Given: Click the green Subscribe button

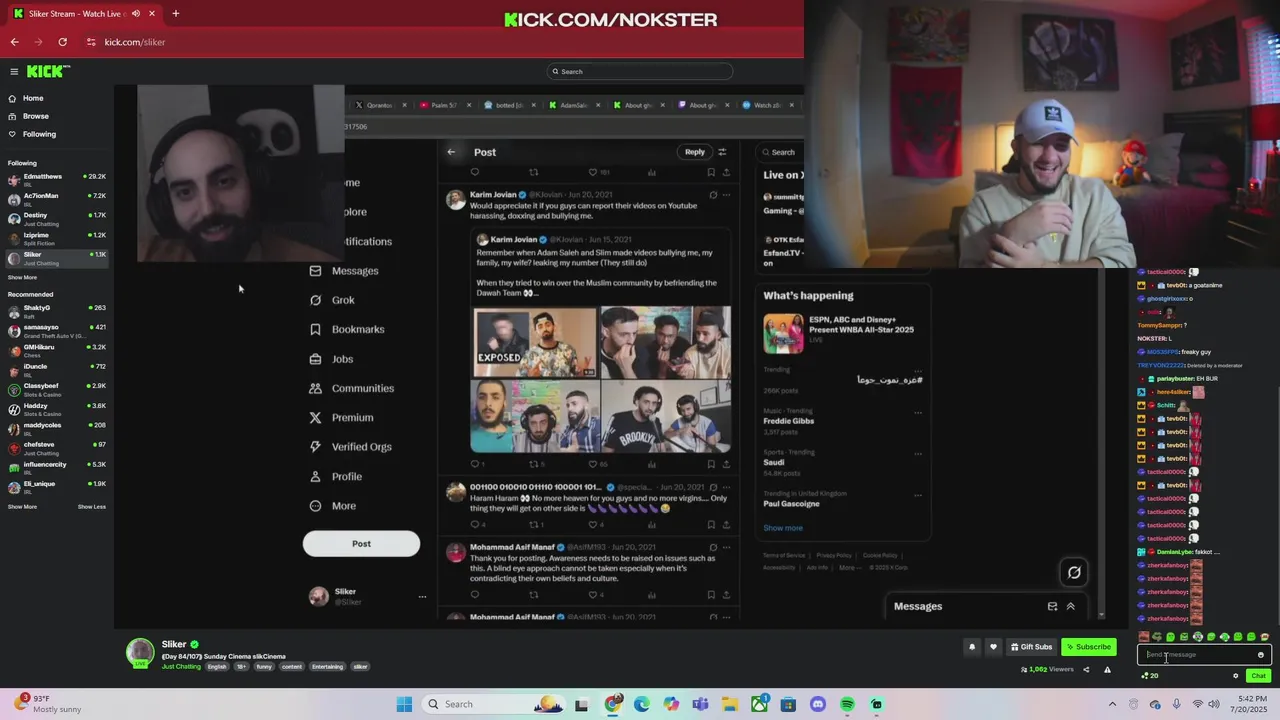Looking at the screenshot, I should pyautogui.click(x=1088, y=647).
